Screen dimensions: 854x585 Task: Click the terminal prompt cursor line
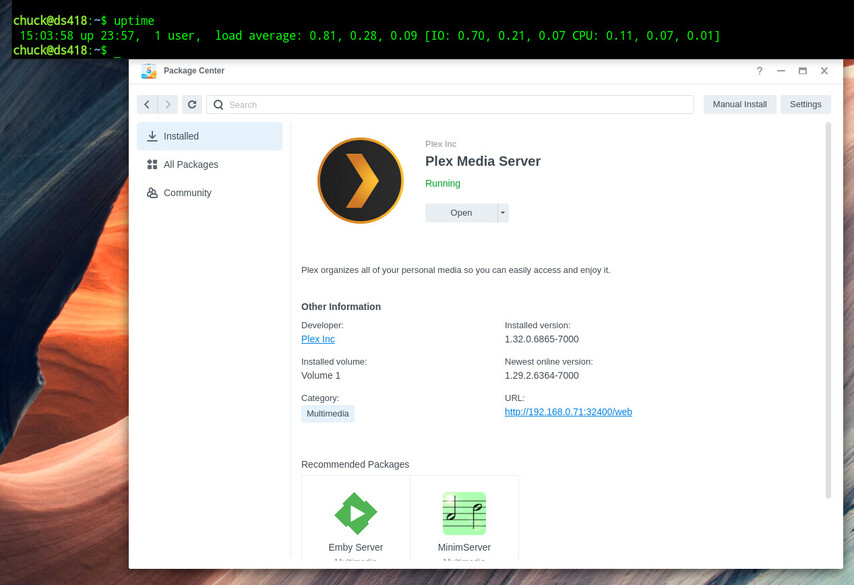(66, 51)
